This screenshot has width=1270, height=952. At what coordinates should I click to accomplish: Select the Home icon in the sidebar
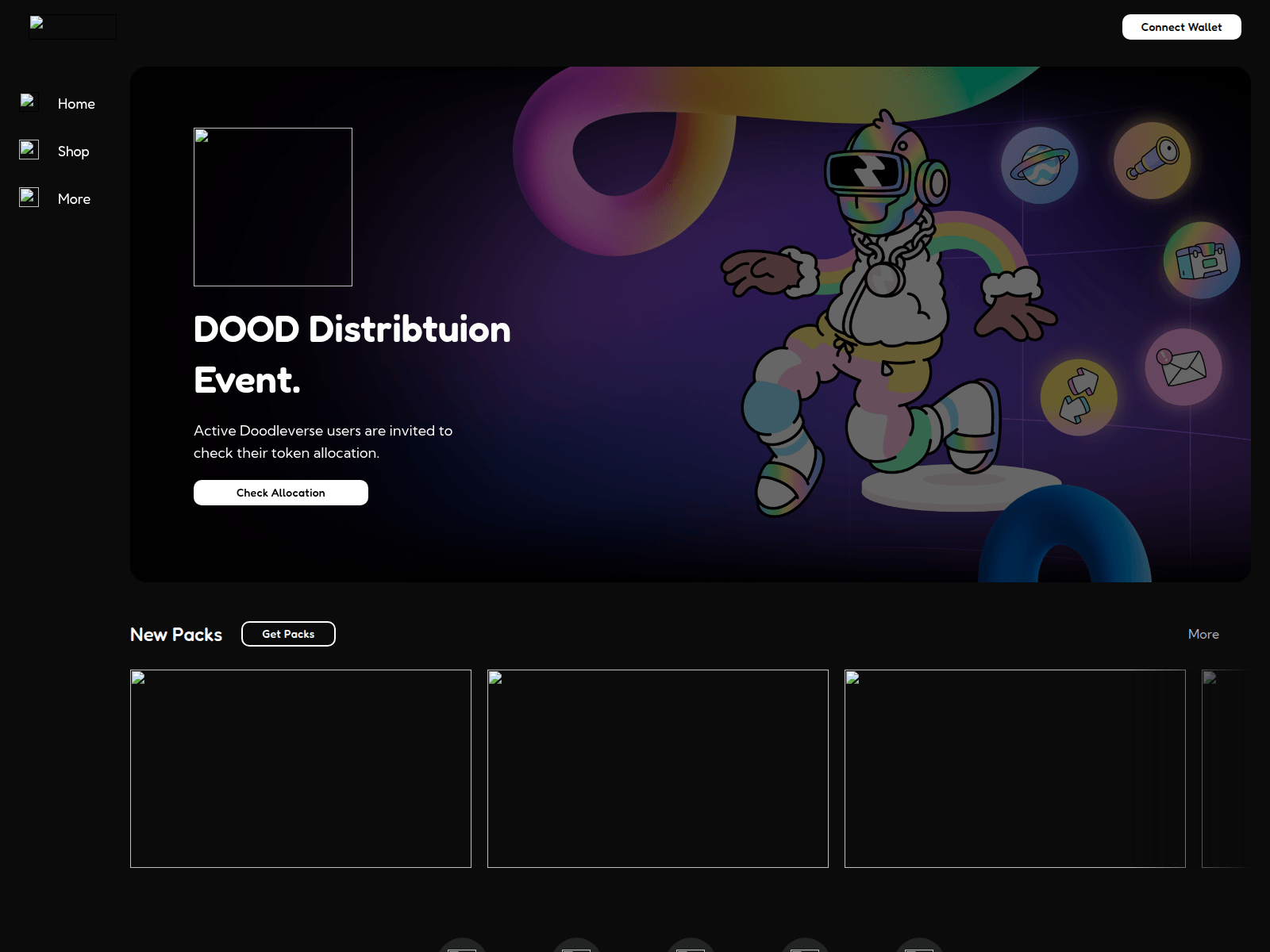[29, 102]
